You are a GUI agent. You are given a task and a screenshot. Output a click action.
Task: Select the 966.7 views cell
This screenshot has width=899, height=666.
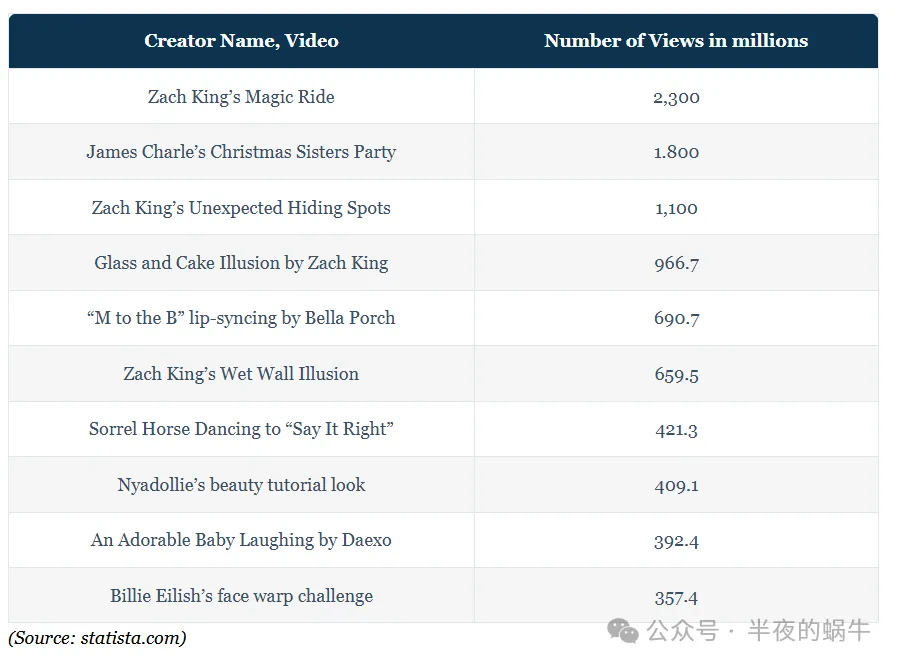pos(677,263)
